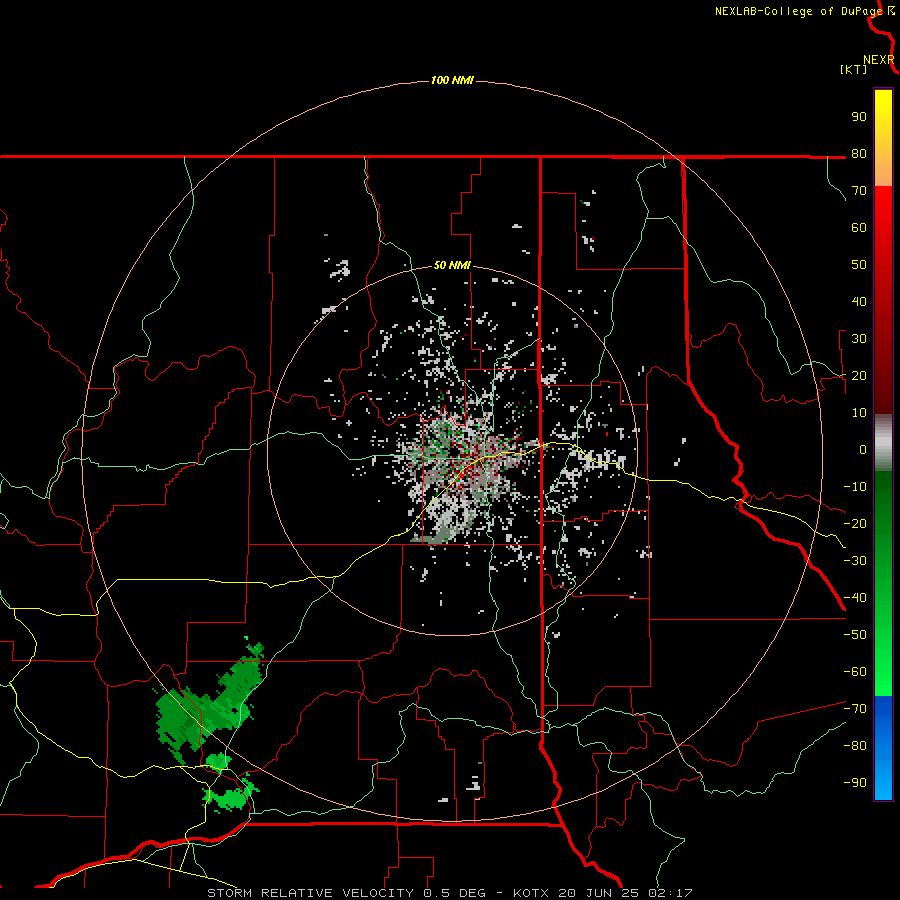Click the 50 NMI range ring label

tap(452, 265)
